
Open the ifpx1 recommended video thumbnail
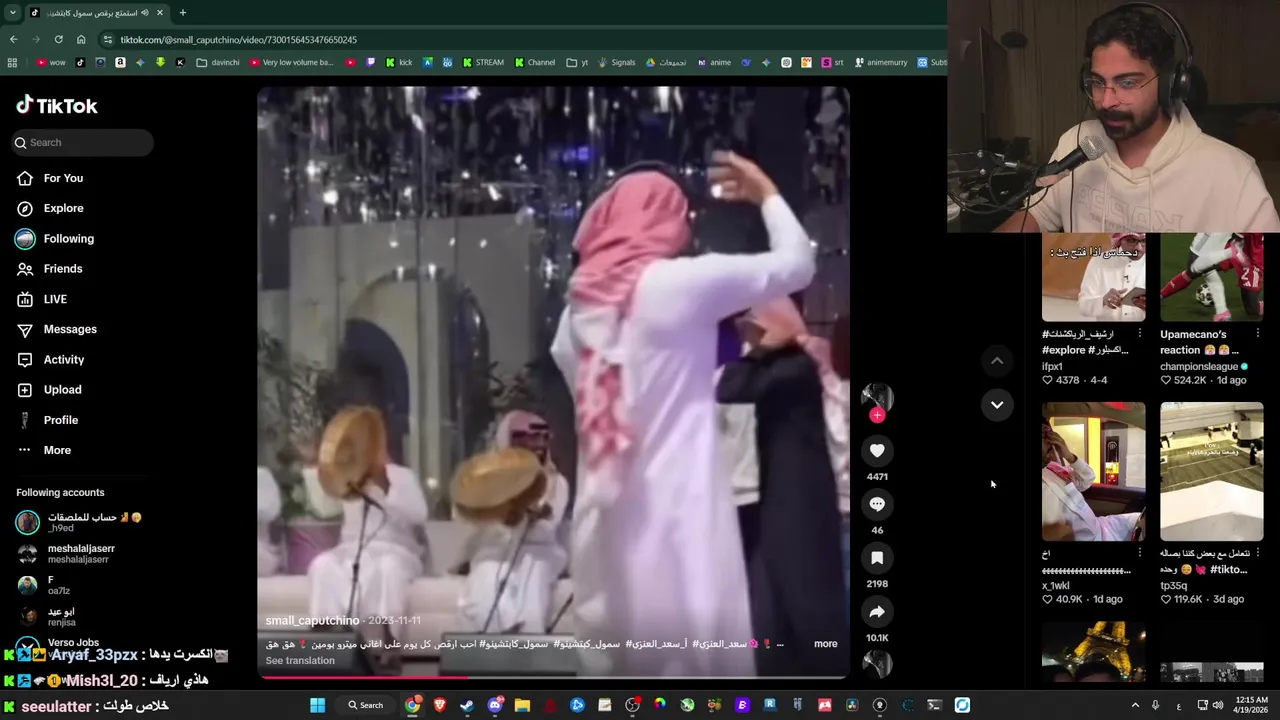pyautogui.click(x=1093, y=277)
